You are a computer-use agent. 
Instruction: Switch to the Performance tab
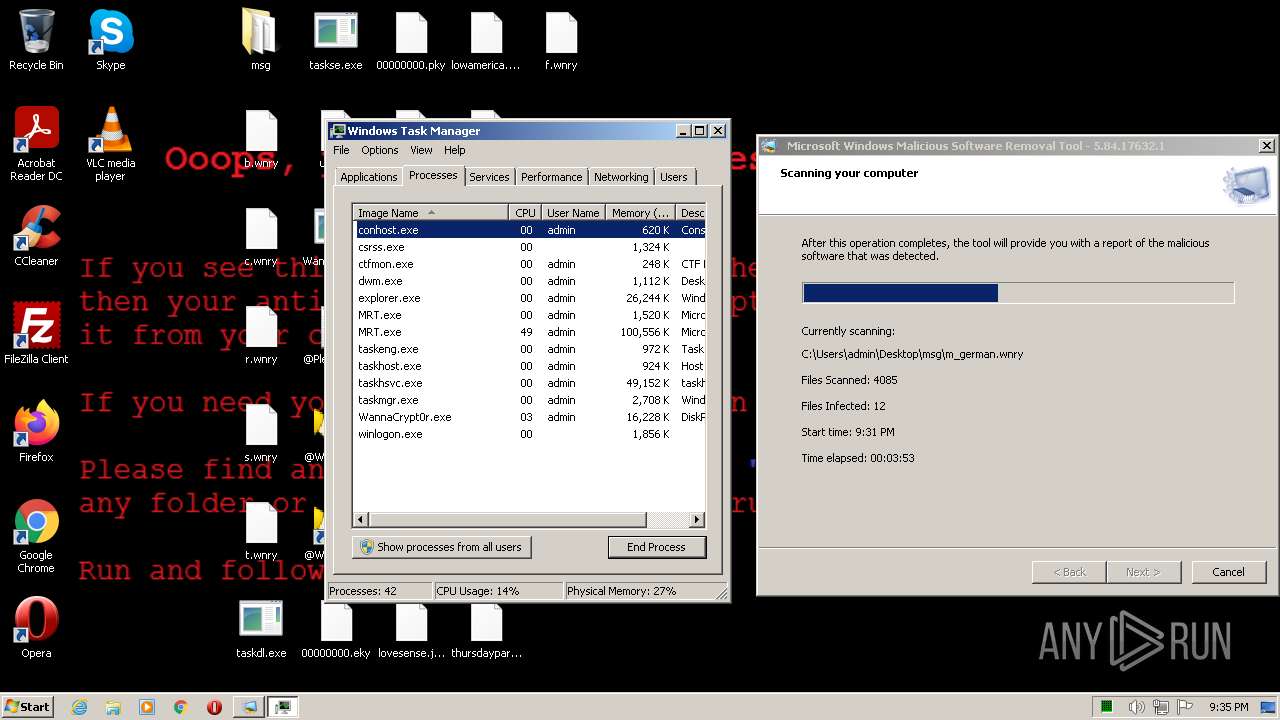pyautogui.click(x=551, y=177)
